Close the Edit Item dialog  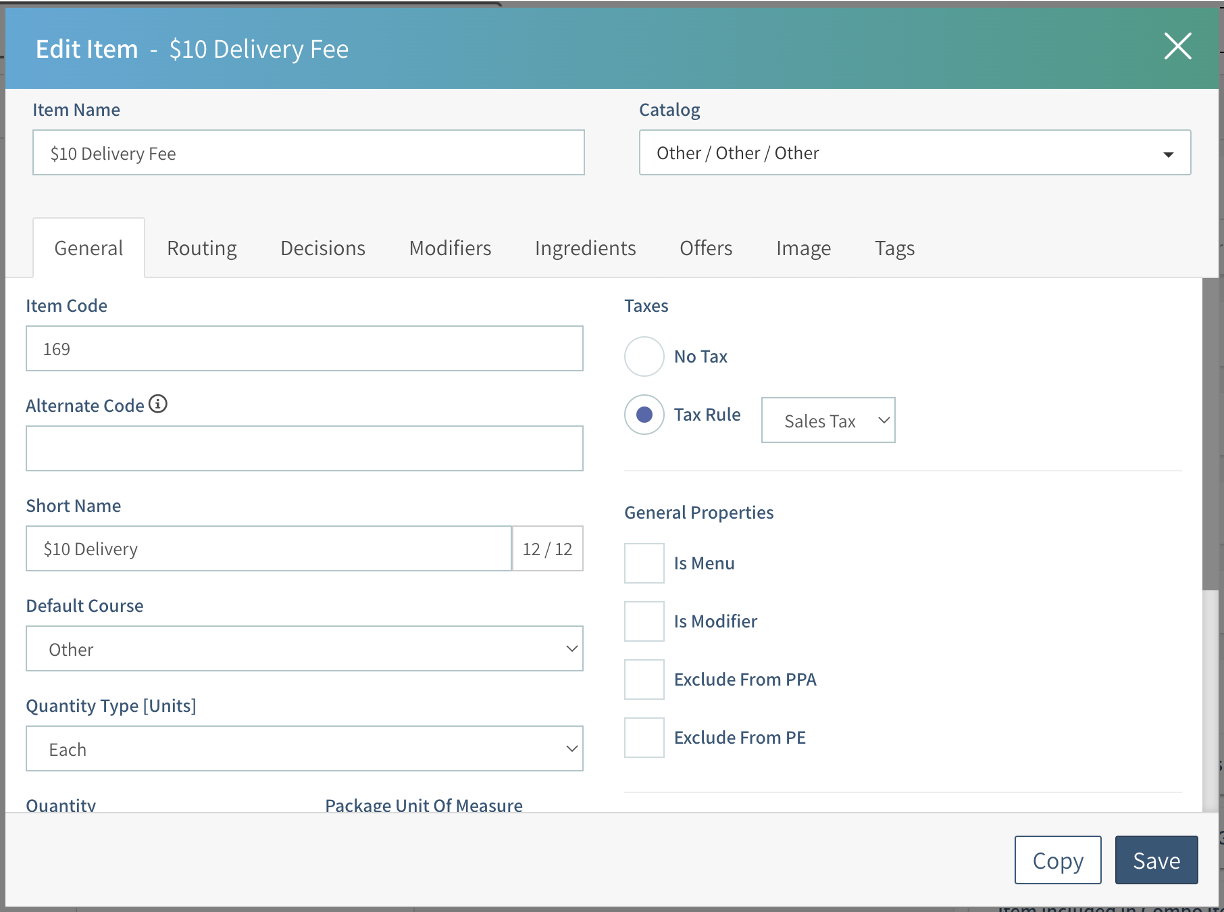[1177, 46]
